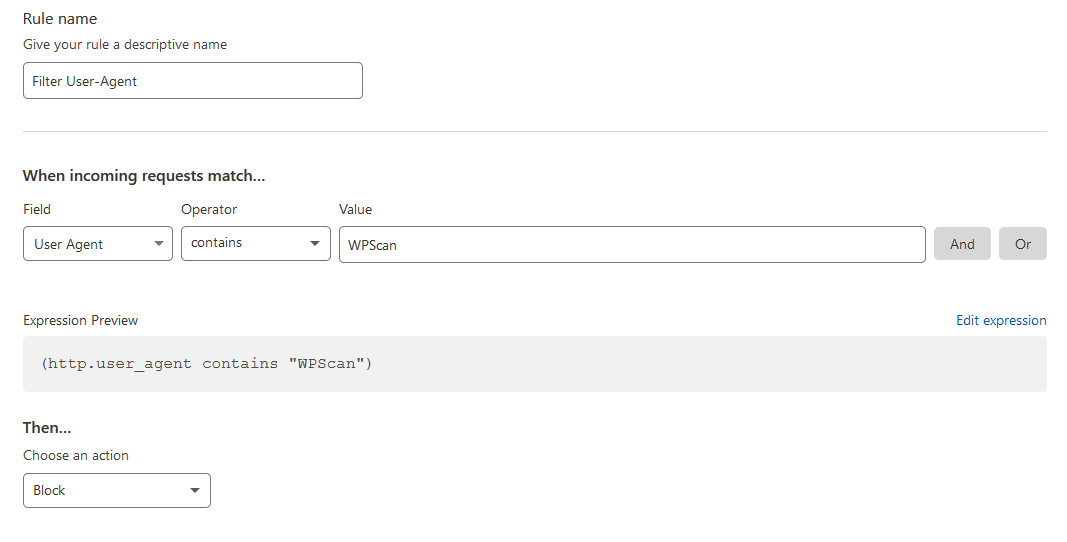The image size is (1067, 542).
Task: Click the expression preview code box
Action: pyautogui.click(x=535, y=364)
